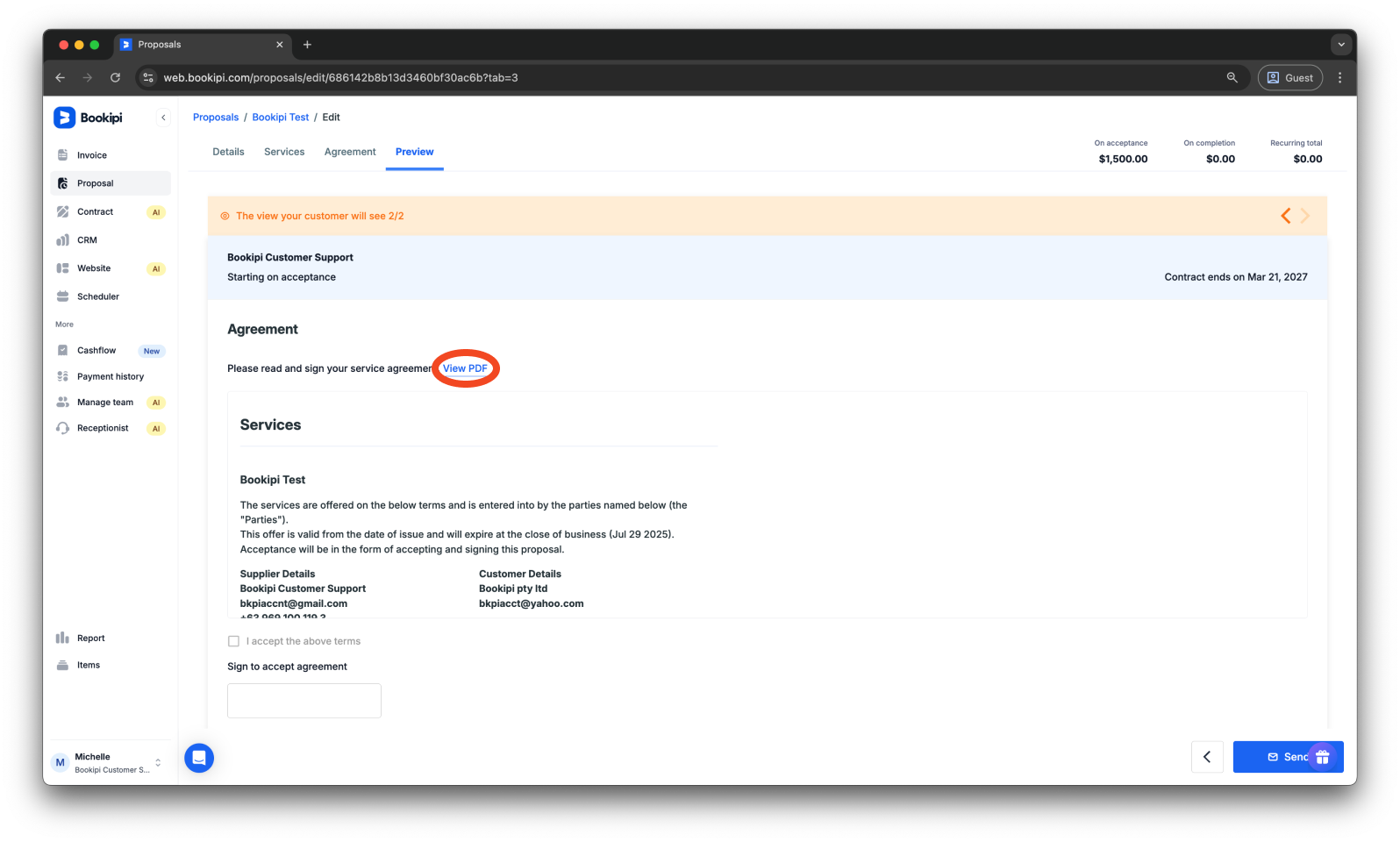Expand the tab search dropdown
Screen dimensions: 1400x842
1340,44
